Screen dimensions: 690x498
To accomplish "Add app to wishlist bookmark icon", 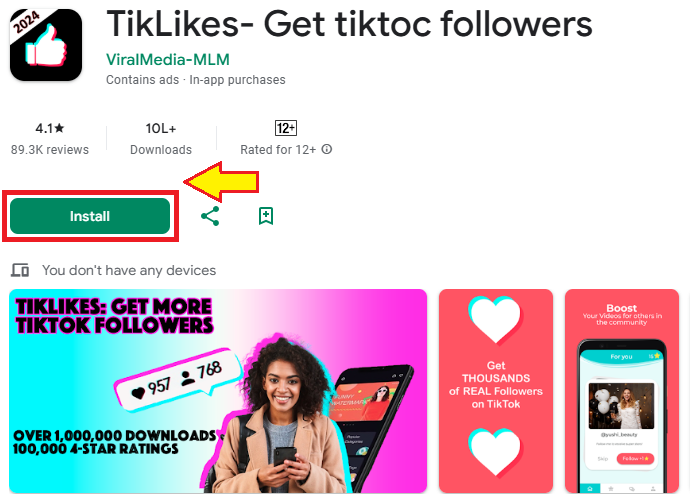I will tap(266, 216).
